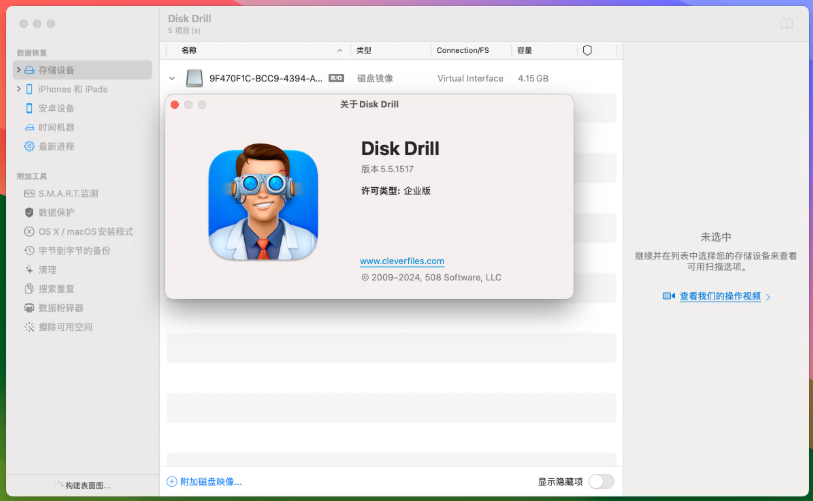Click the 搜索重复 document icon
The width and height of the screenshot is (813, 501).
[x=29, y=289]
